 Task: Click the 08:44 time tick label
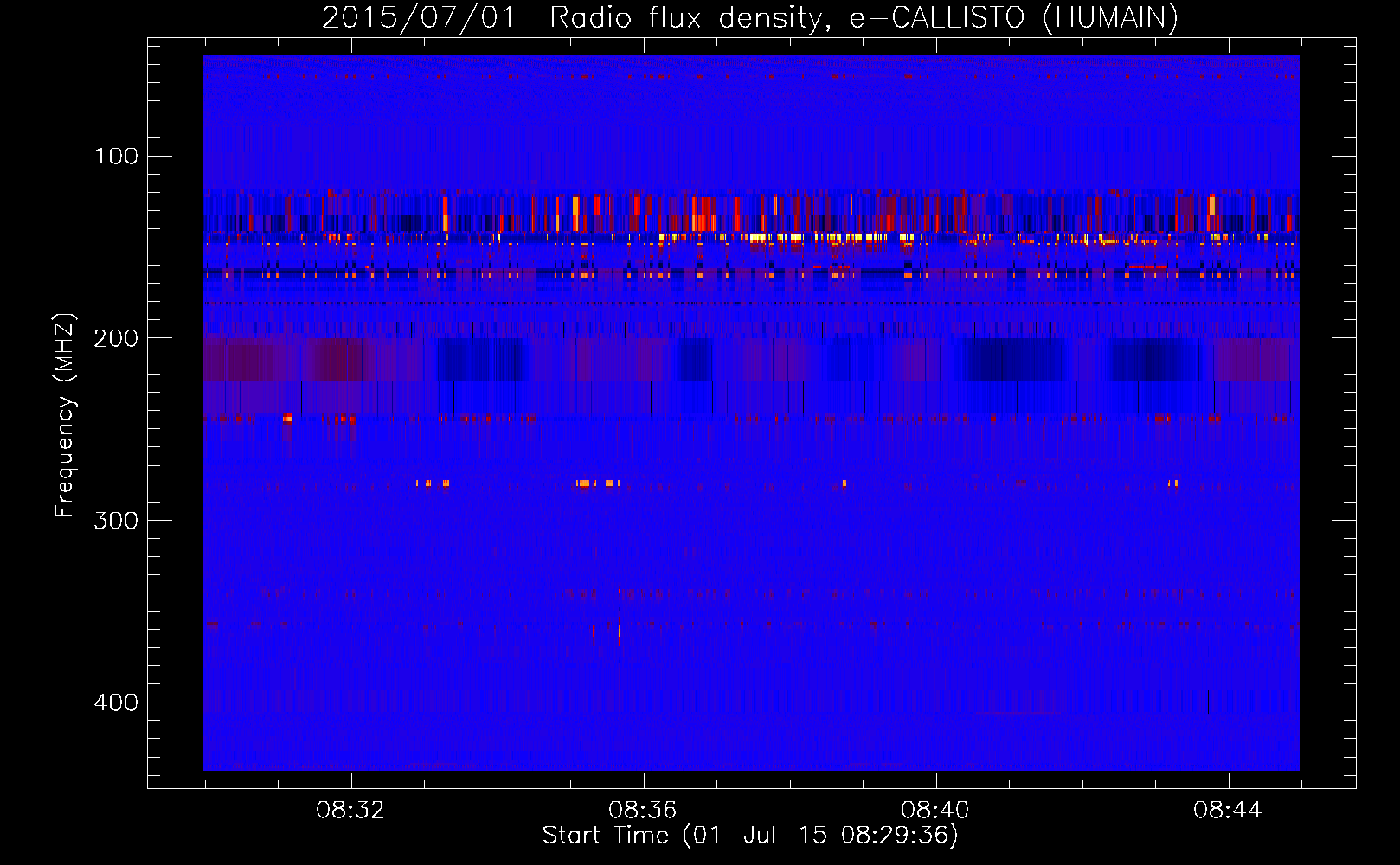tap(1228, 811)
